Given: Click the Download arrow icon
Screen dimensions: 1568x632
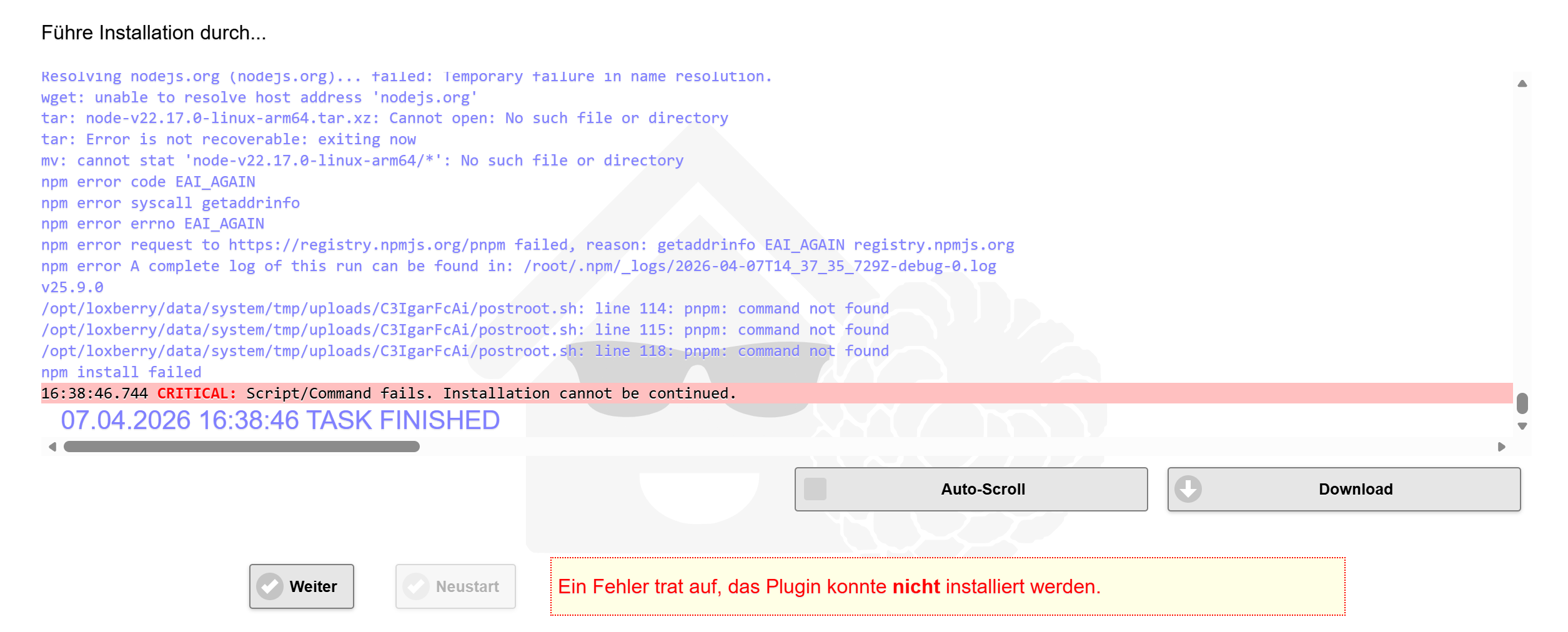Looking at the screenshot, I should (1189, 489).
